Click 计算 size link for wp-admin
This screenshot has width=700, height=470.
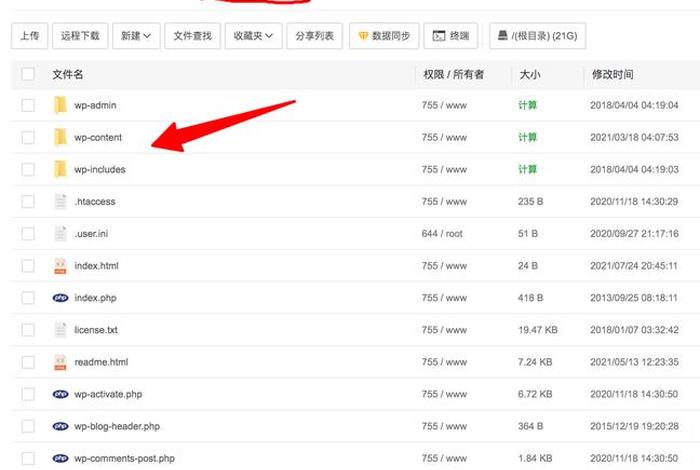[x=527, y=105]
